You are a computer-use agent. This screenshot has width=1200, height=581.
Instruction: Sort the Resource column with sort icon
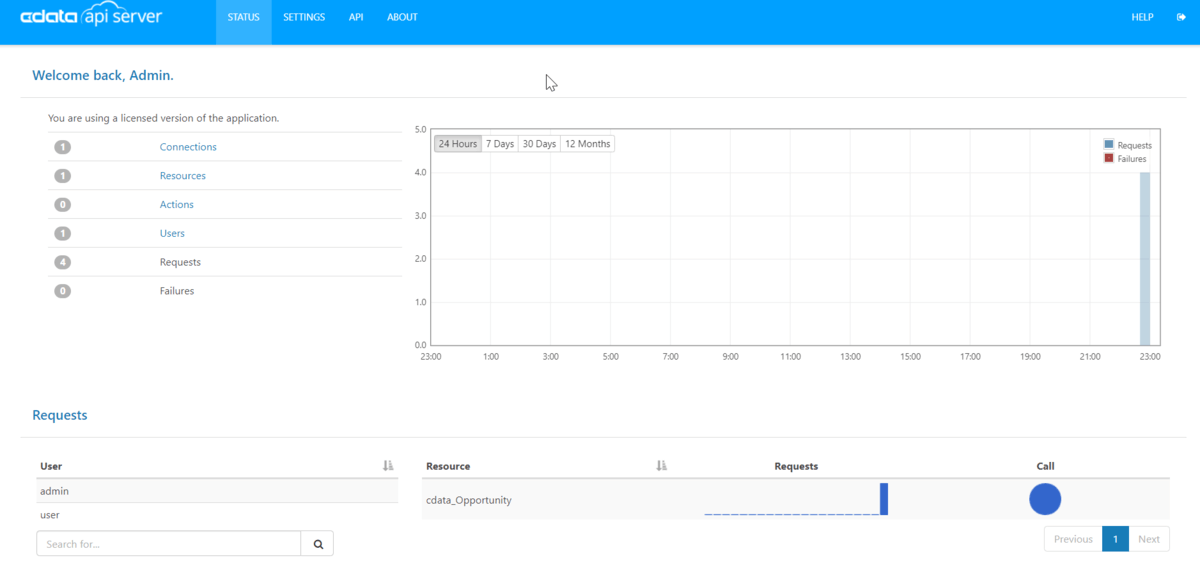(x=661, y=466)
